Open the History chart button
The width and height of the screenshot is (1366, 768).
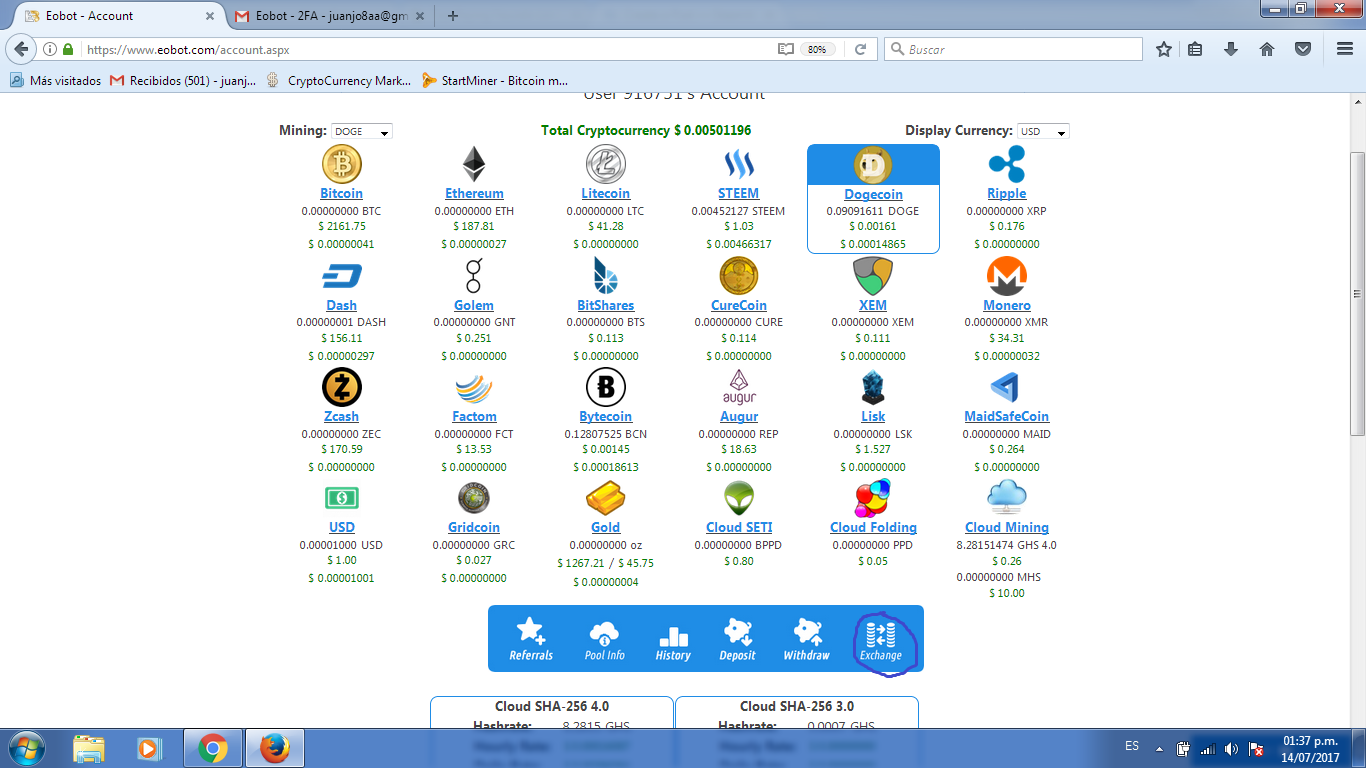click(x=673, y=641)
